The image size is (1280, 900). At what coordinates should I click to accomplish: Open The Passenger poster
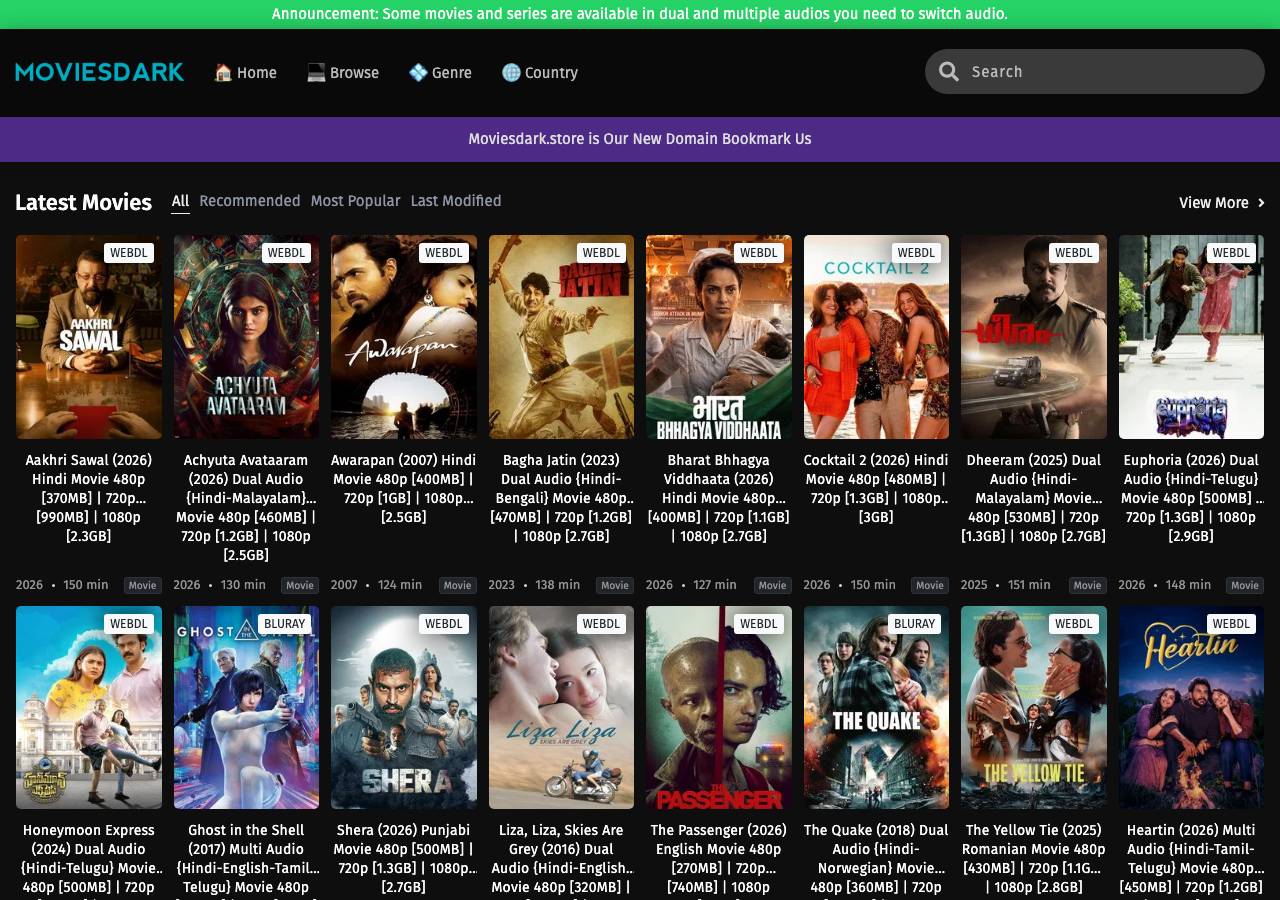click(719, 707)
